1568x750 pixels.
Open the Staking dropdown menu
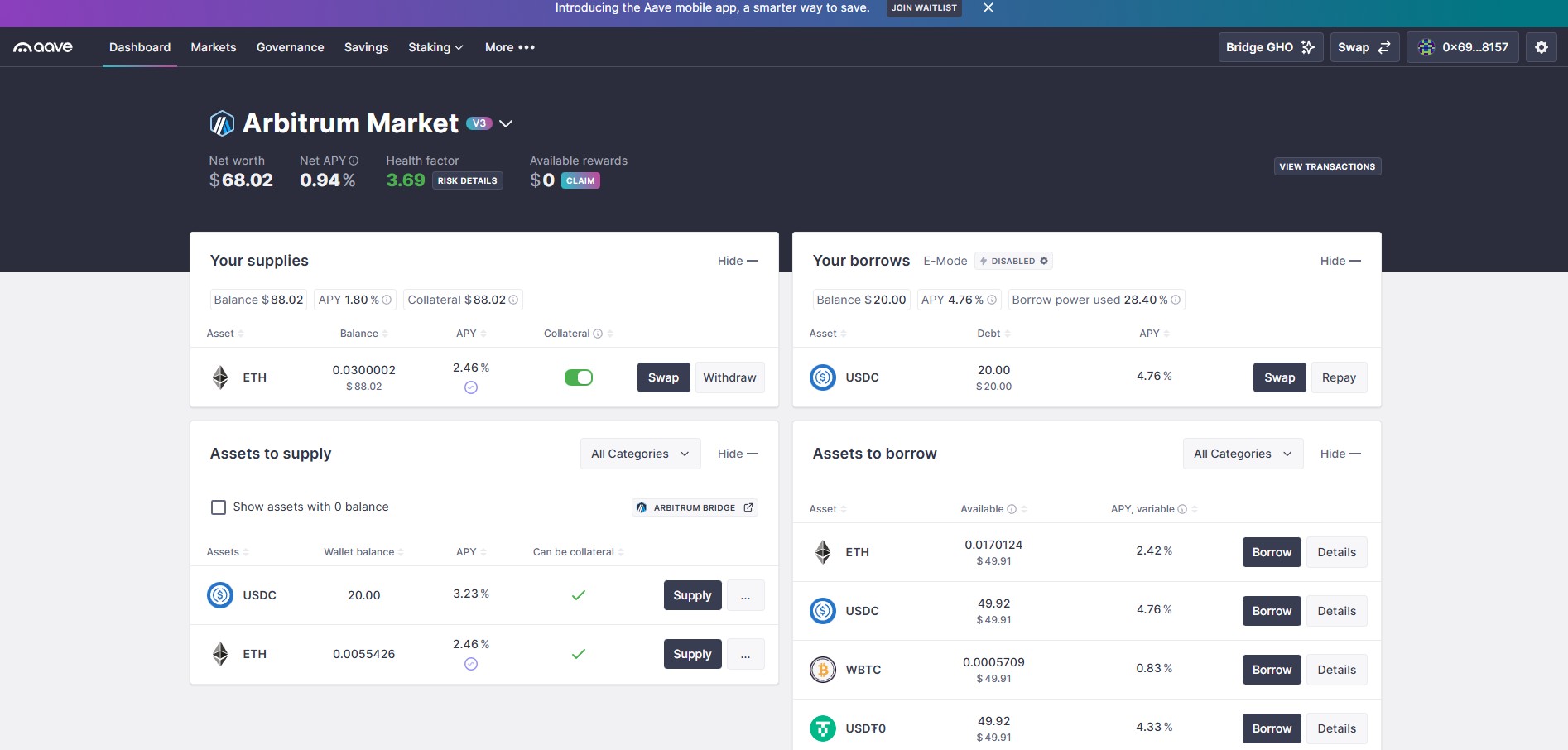(435, 47)
